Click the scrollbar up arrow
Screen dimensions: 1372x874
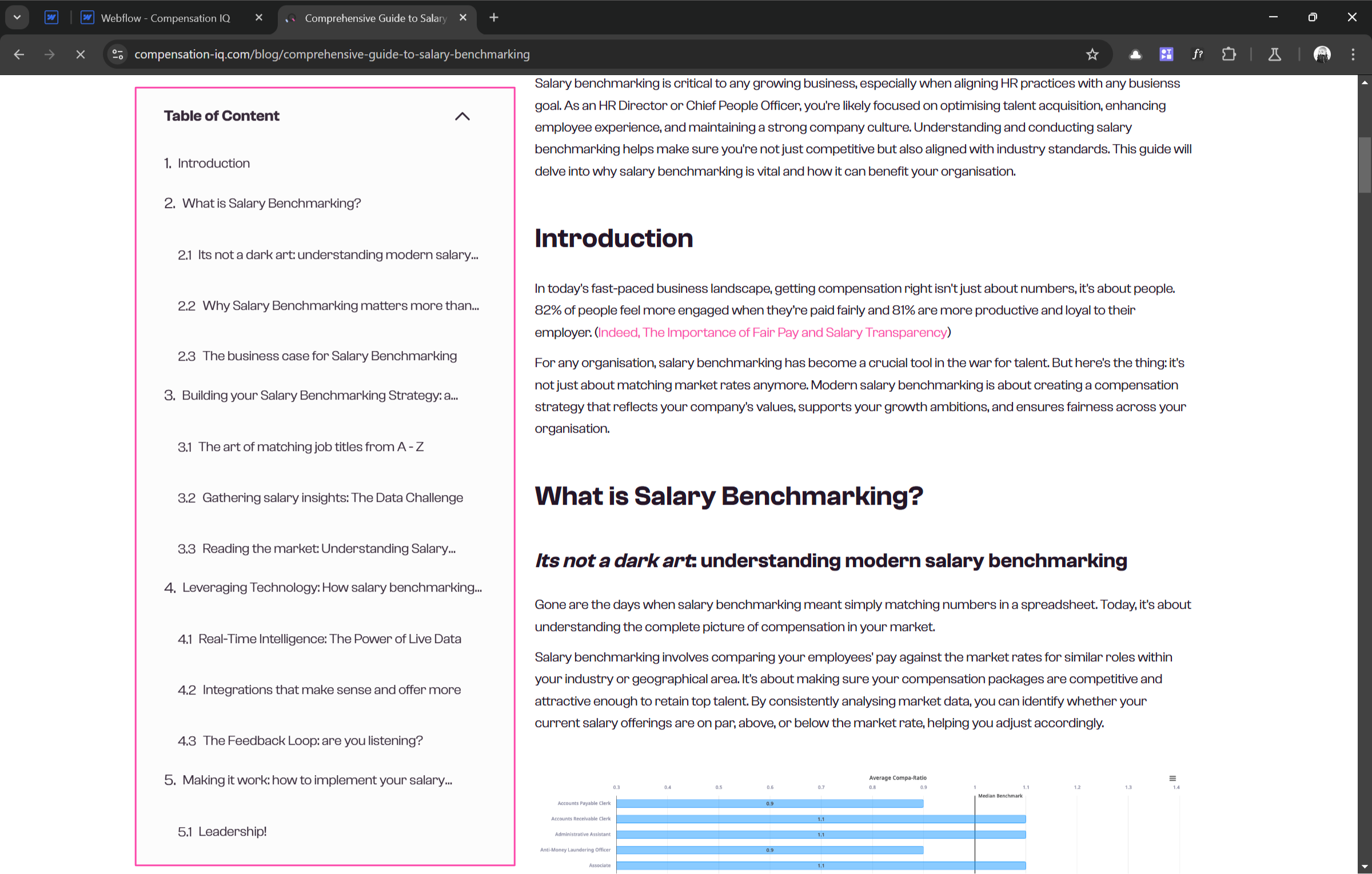click(1365, 83)
